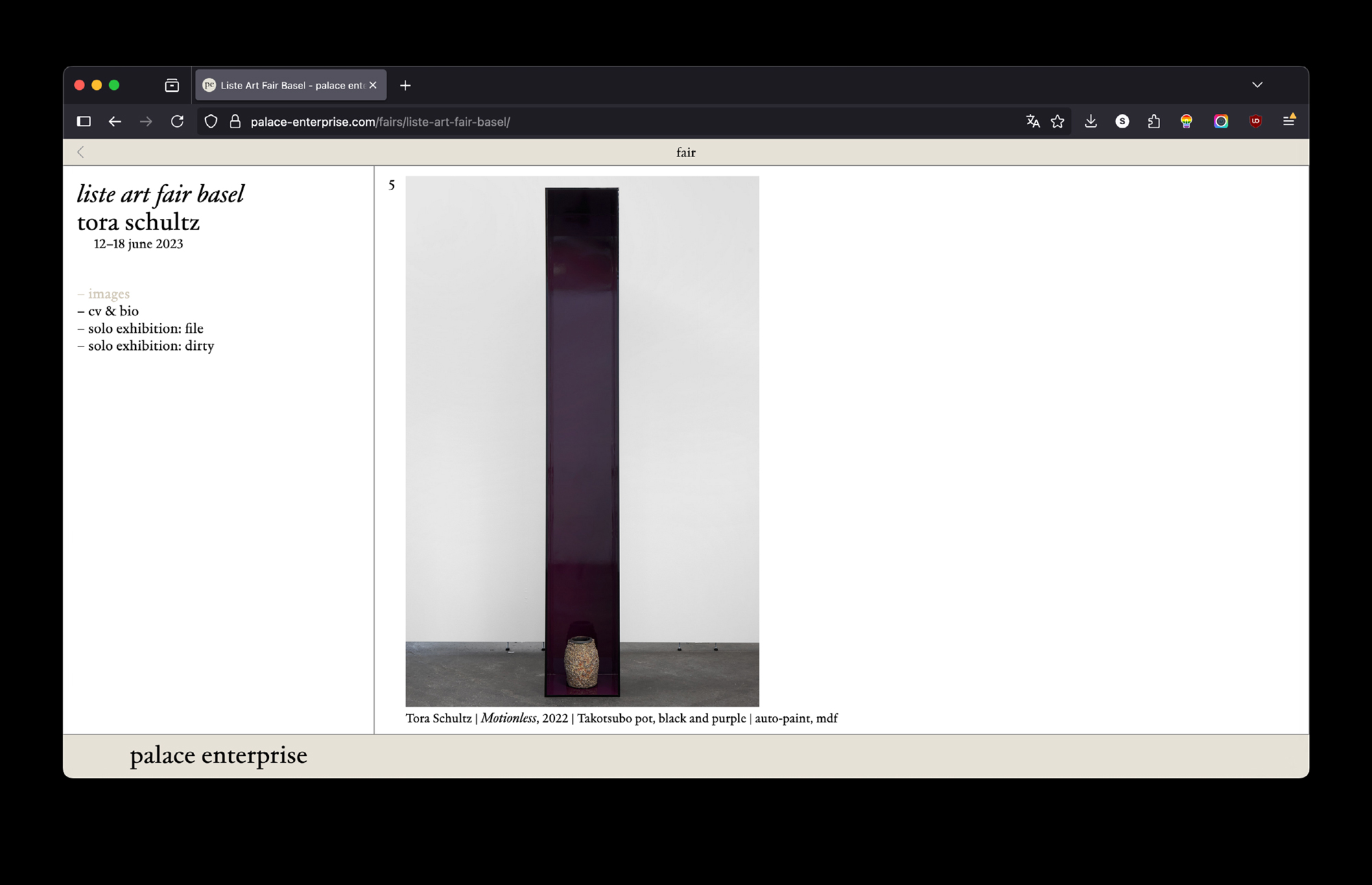Expand the list all tabs chevron
The width and height of the screenshot is (1372, 885).
1257,85
